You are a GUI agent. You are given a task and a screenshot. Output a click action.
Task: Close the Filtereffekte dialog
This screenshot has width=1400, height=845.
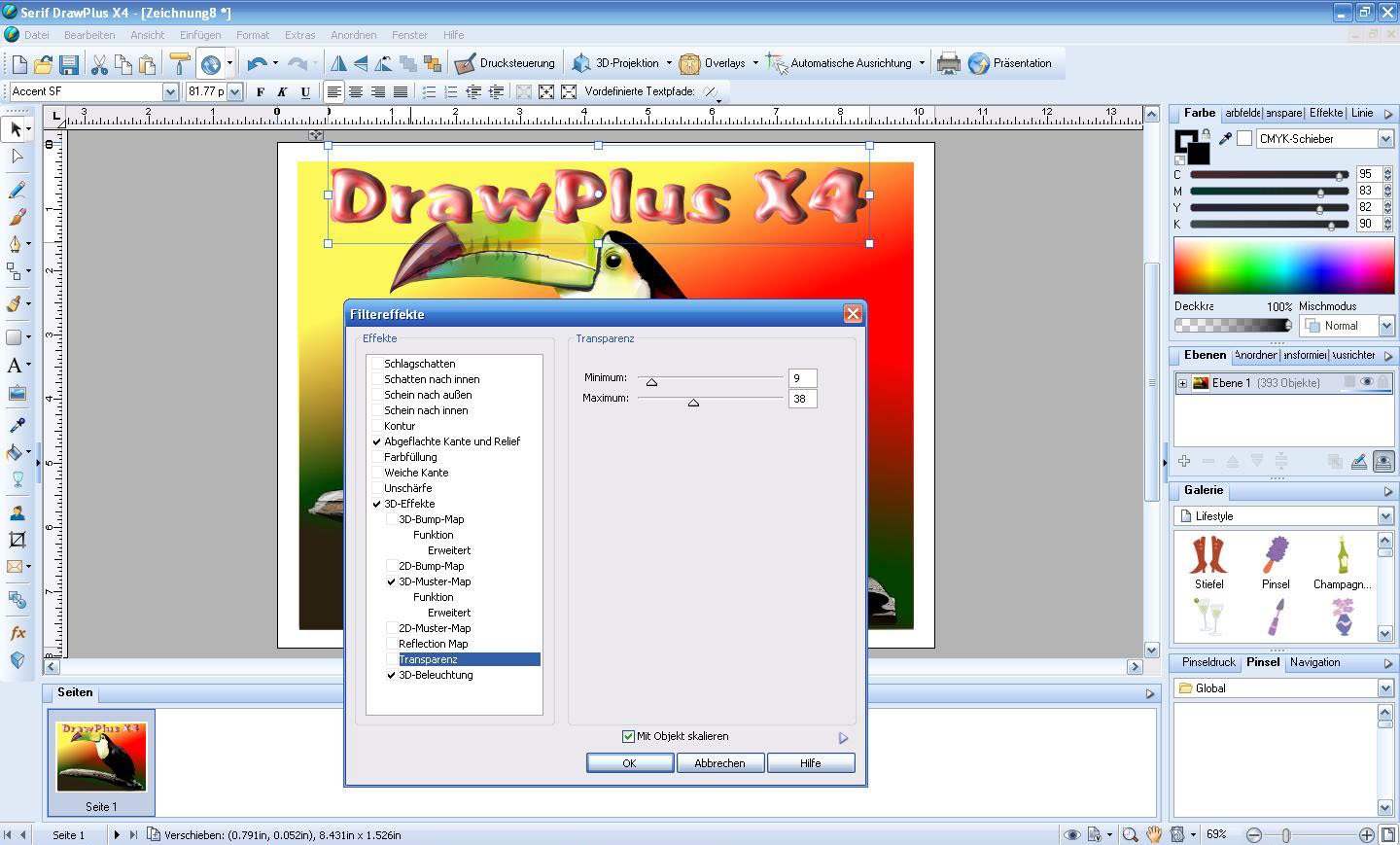pyautogui.click(x=853, y=313)
